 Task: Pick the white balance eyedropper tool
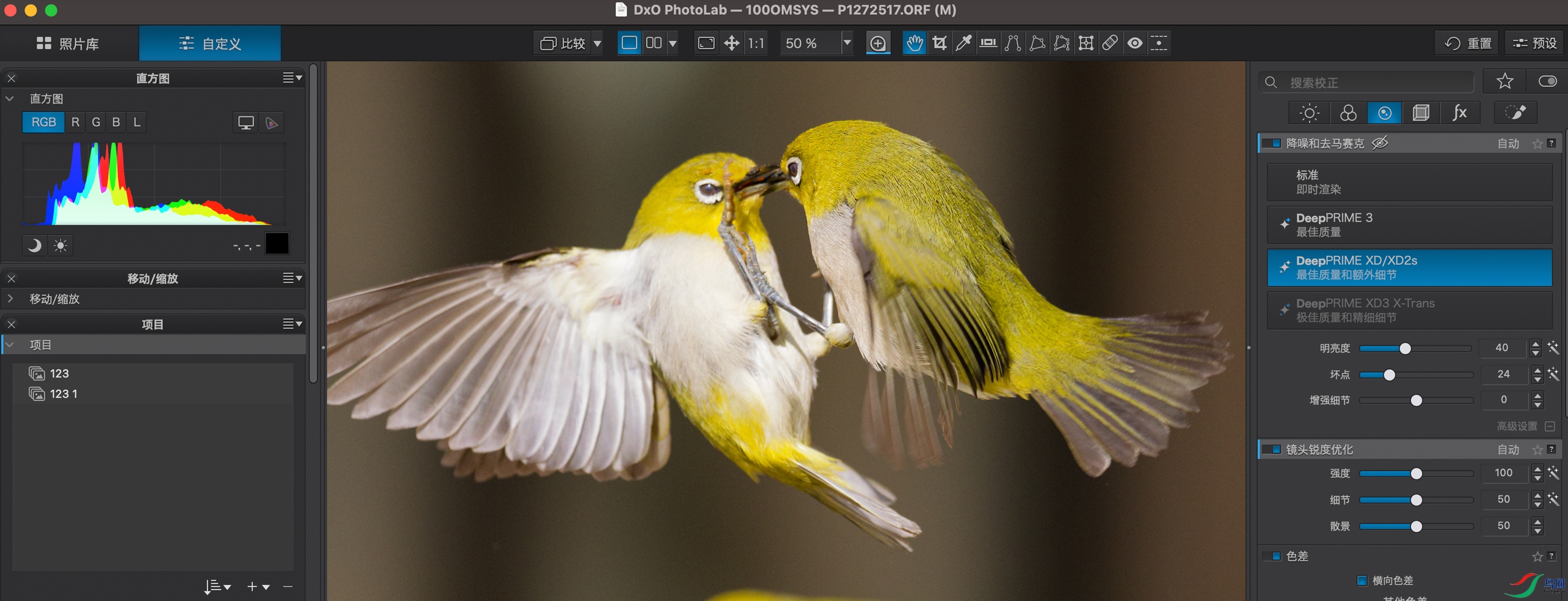click(963, 43)
